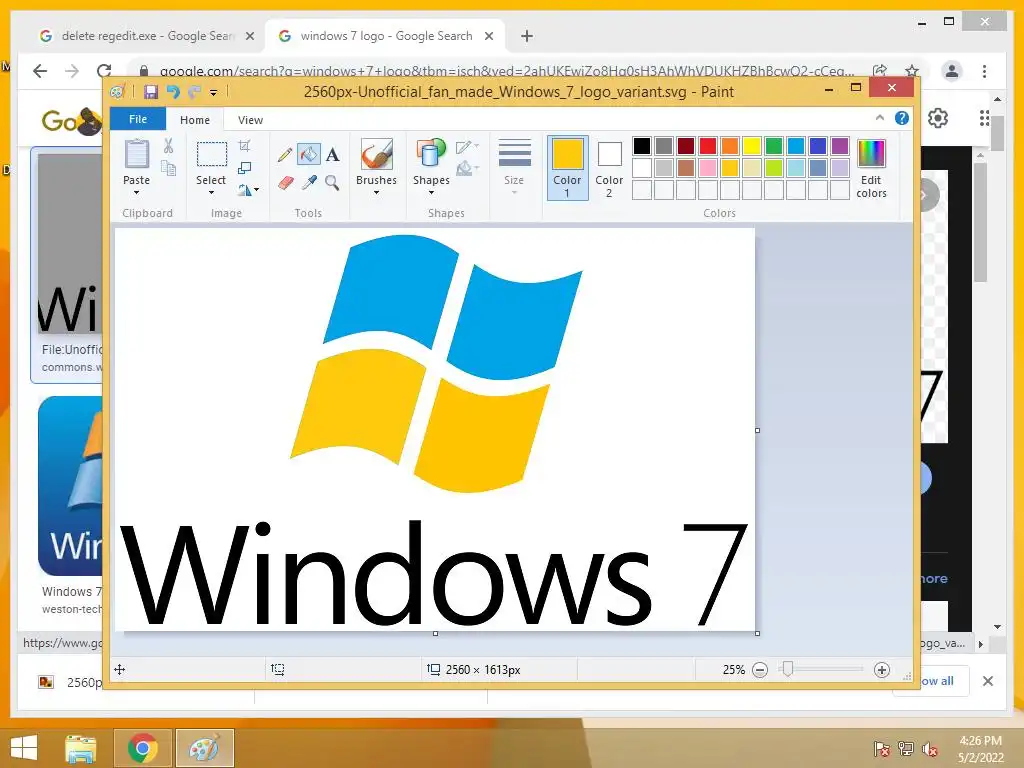The width and height of the screenshot is (1024, 768).
Task: Pick the black color swatch
Action: 642,146
